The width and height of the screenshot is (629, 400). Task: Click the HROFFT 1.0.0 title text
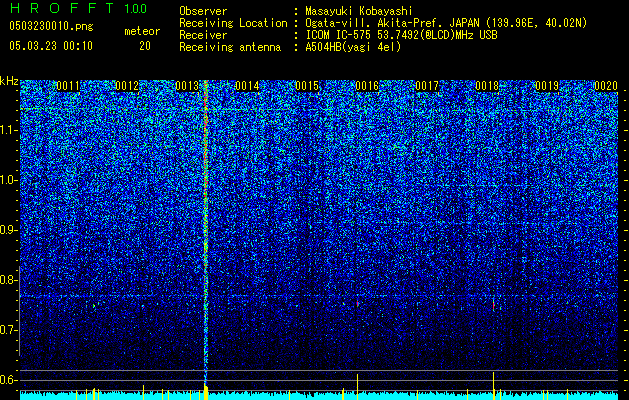click(x=78, y=8)
